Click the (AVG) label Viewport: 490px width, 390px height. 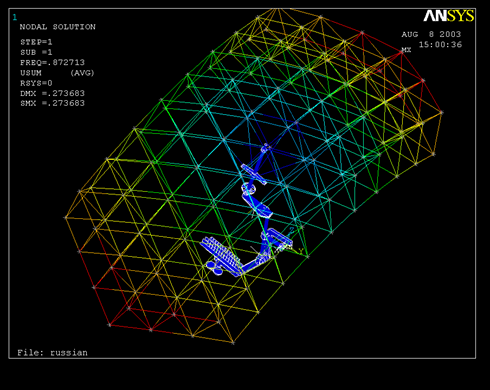[82, 73]
